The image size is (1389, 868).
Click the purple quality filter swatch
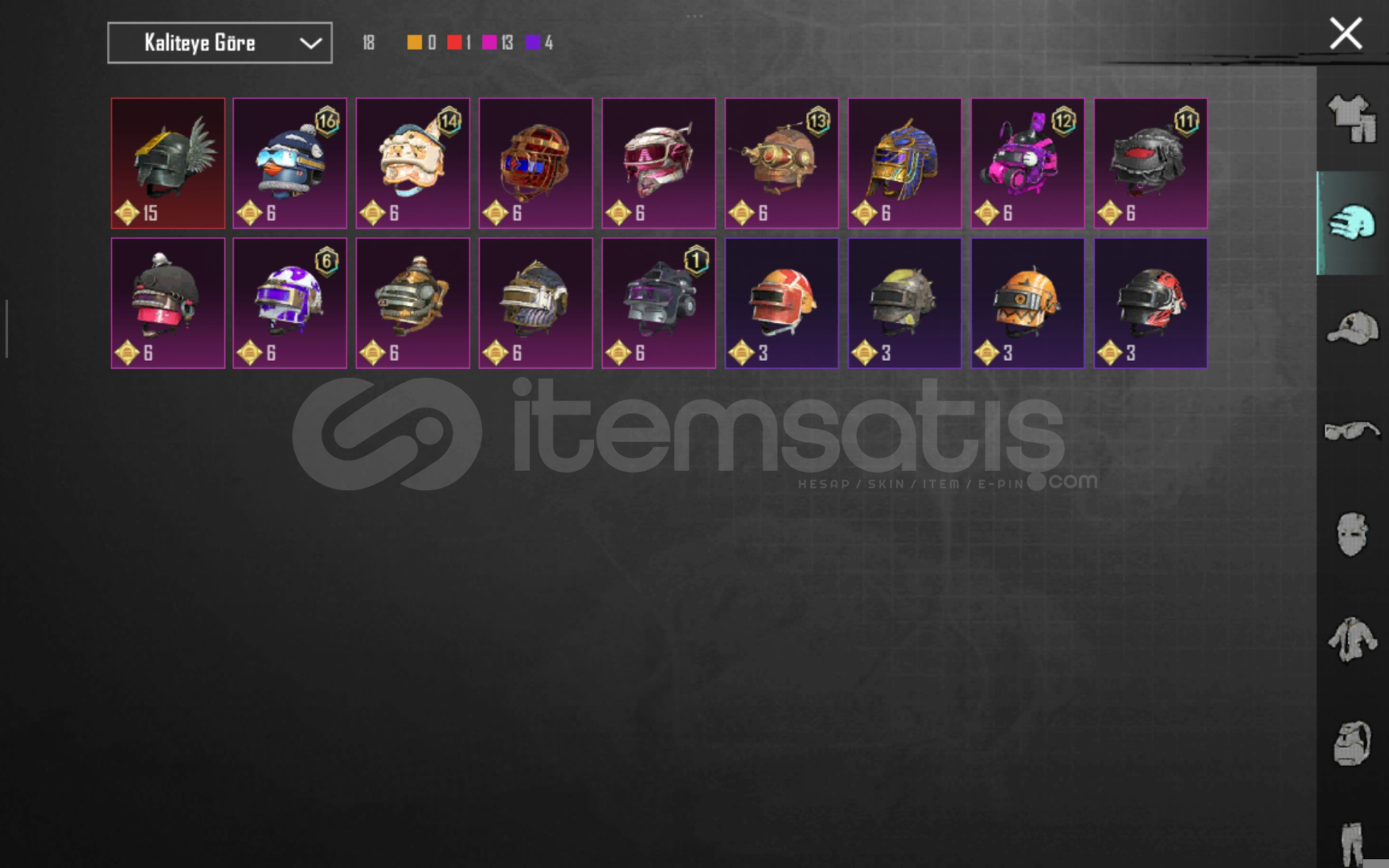(x=532, y=43)
